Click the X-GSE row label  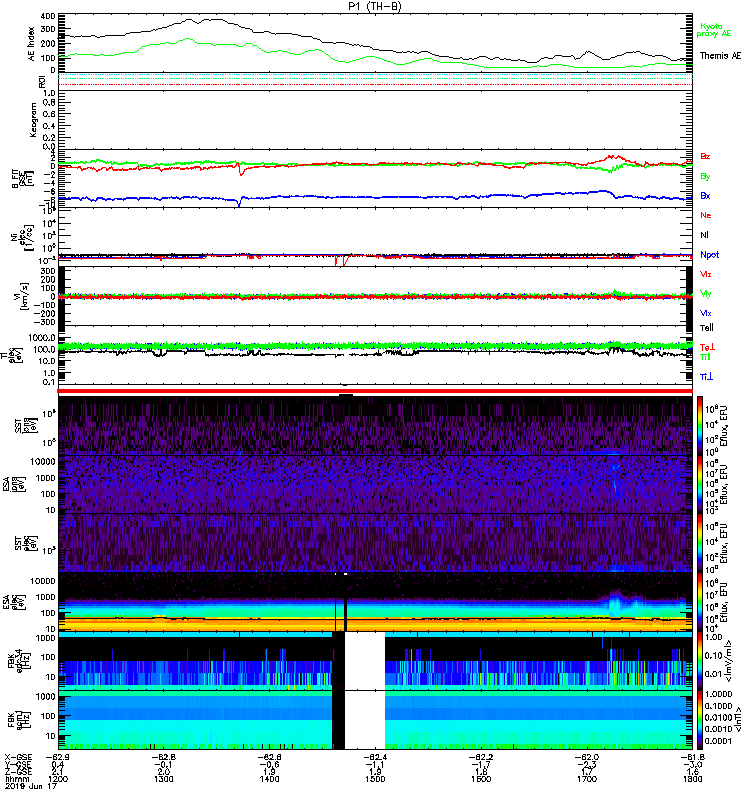pyautogui.click(x=18, y=758)
